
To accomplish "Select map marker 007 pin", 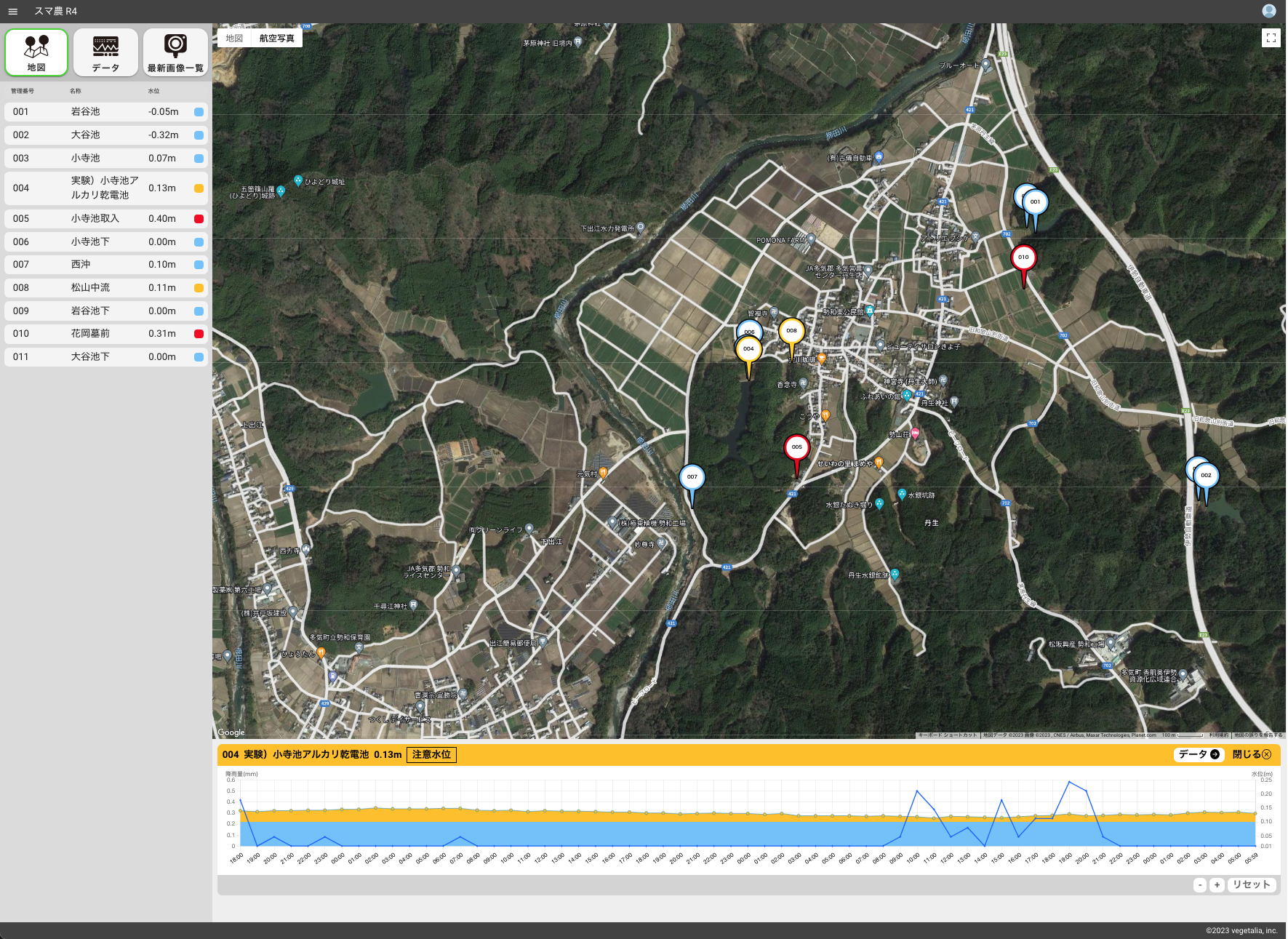I will [692, 478].
